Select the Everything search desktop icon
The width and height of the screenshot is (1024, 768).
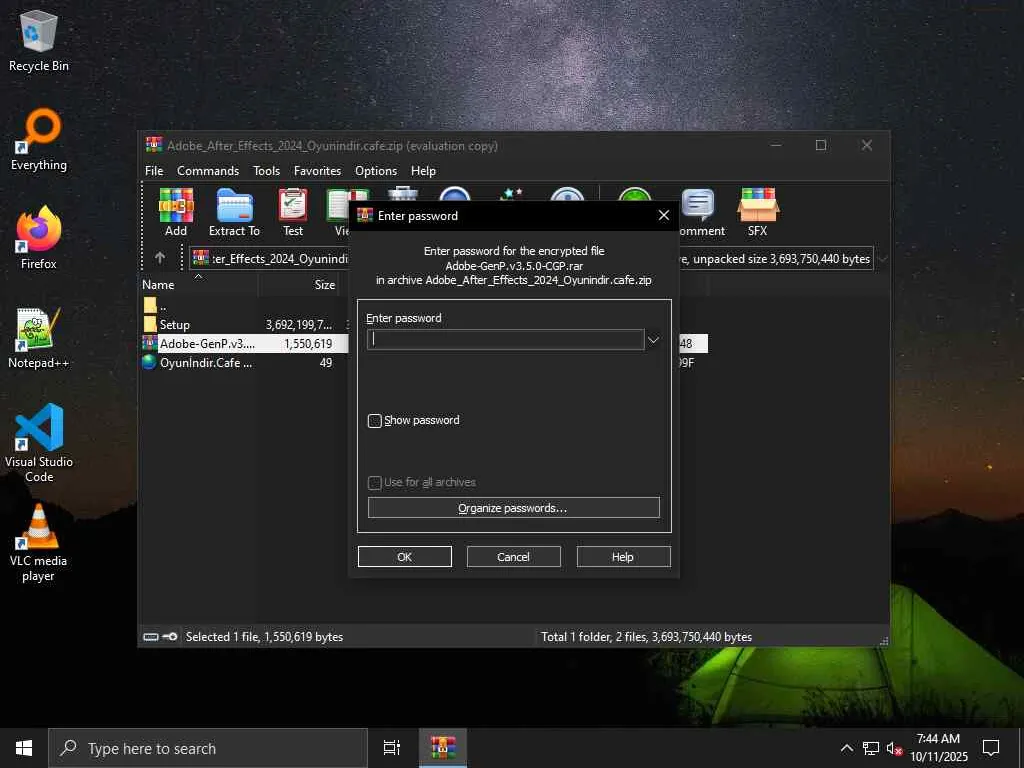39,139
